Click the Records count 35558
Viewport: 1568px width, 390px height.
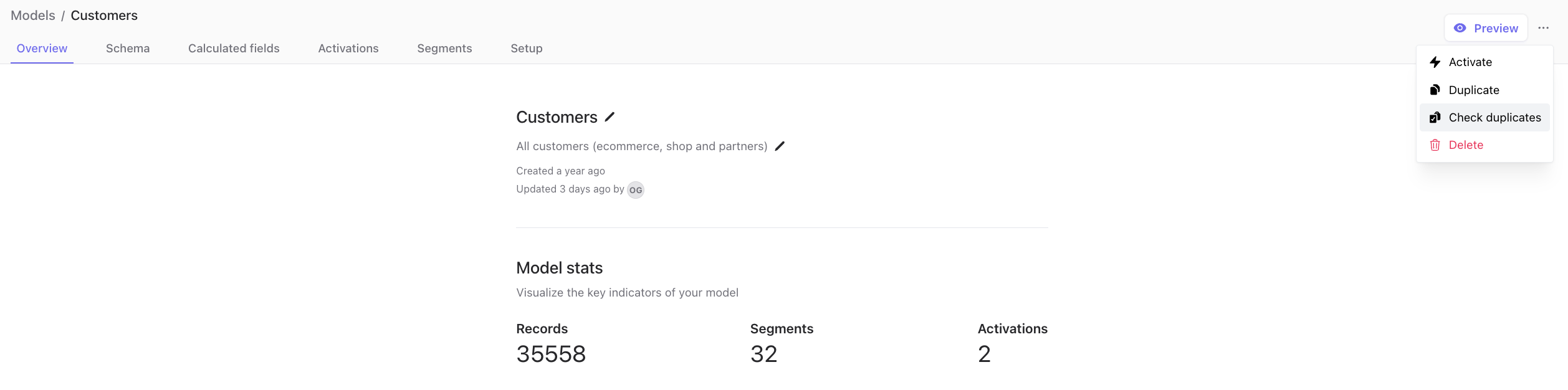click(551, 354)
